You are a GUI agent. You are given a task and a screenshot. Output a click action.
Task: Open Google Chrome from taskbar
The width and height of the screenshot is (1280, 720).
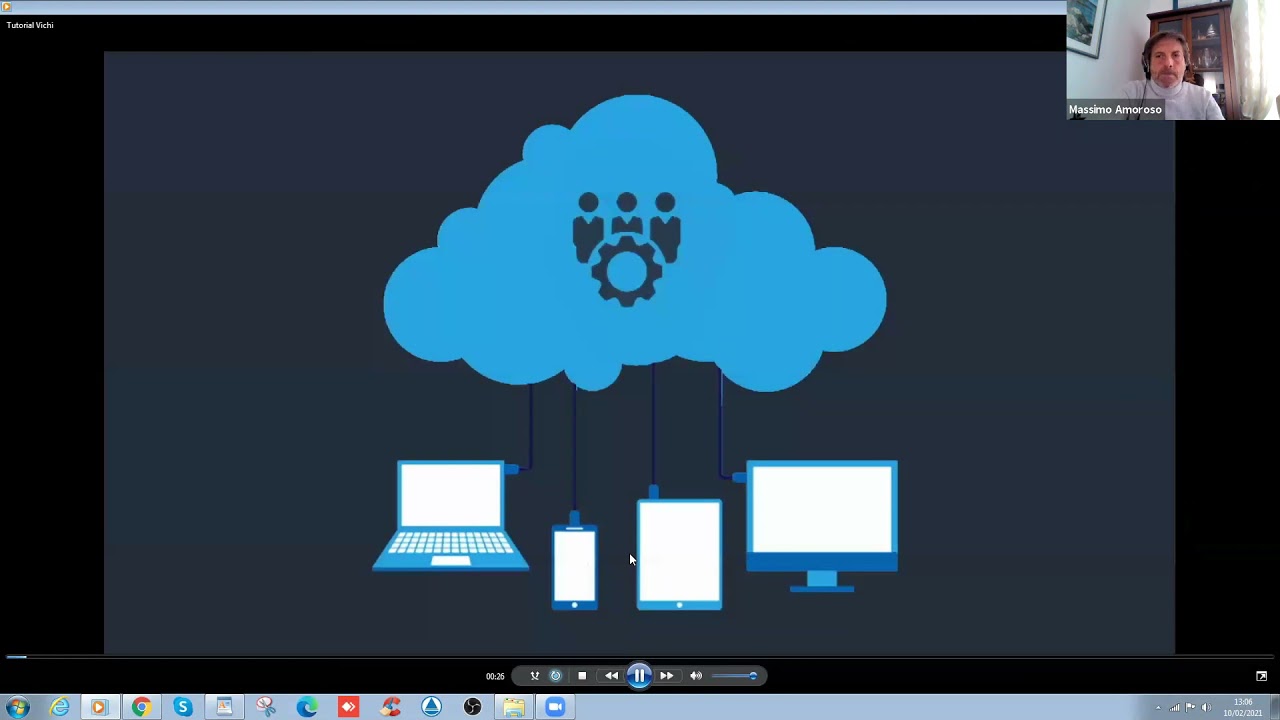[141, 707]
